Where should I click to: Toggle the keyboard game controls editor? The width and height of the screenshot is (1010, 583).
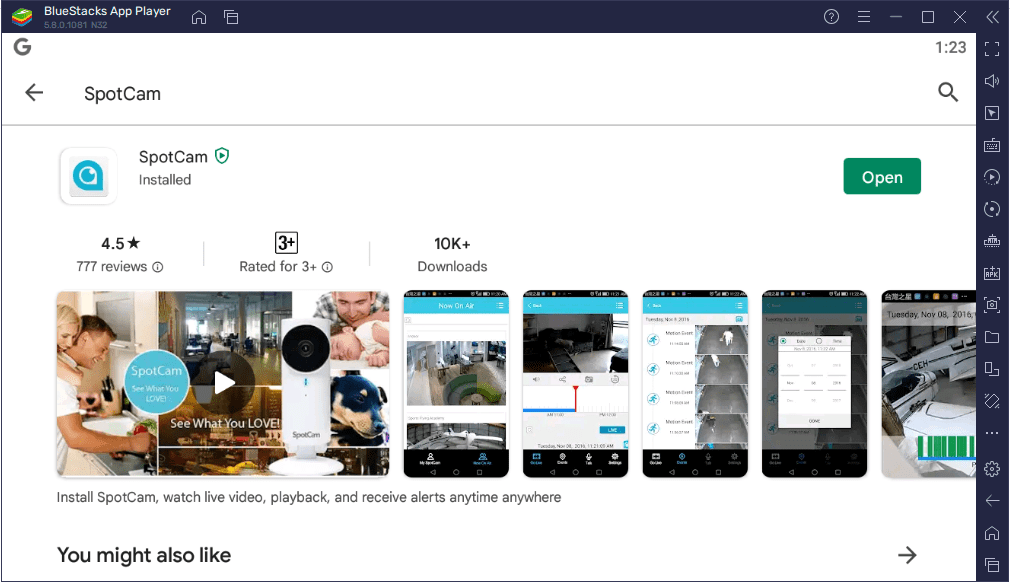[x=992, y=145]
